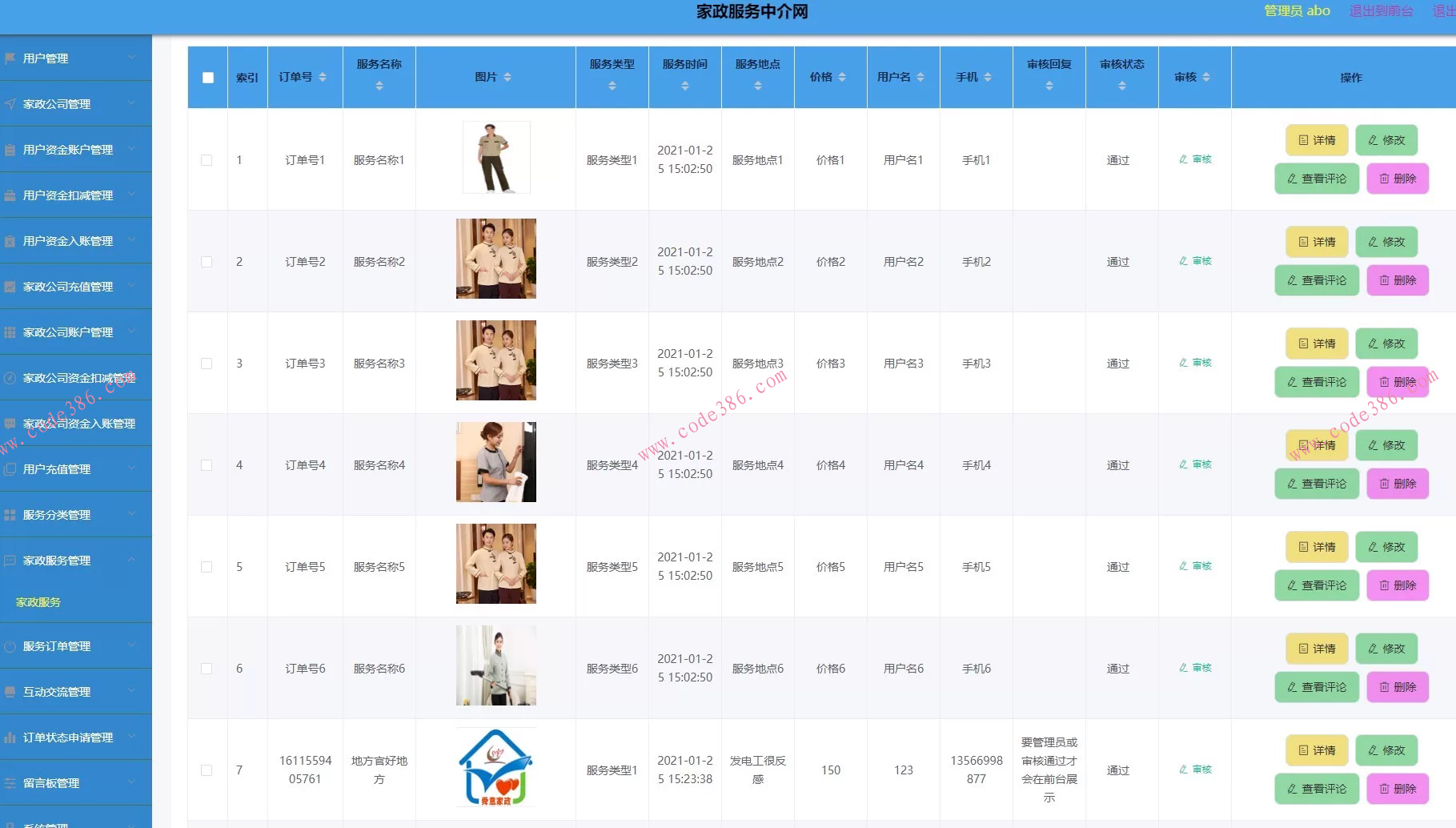Click the 用户名5 cell
The width and height of the screenshot is (1456, 828).
click(904, 567)
